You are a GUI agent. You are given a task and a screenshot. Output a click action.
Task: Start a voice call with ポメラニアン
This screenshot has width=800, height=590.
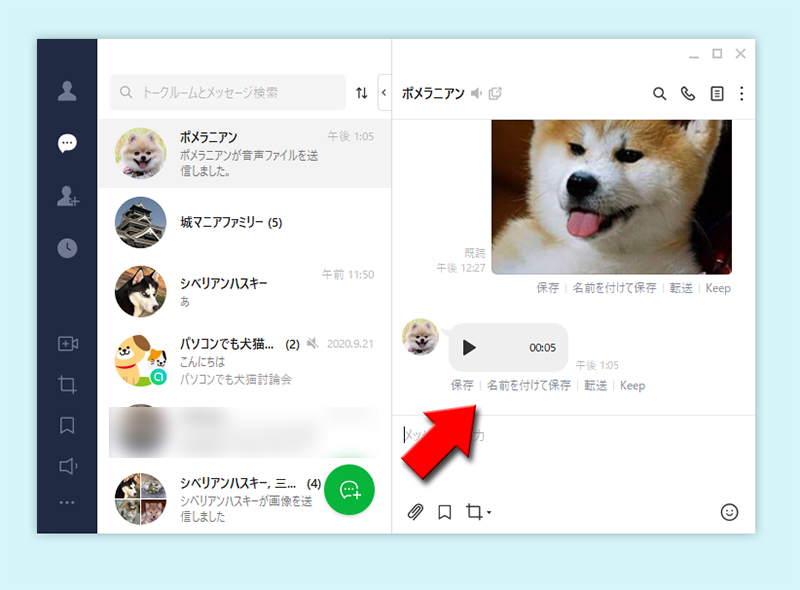pos(687,92)
